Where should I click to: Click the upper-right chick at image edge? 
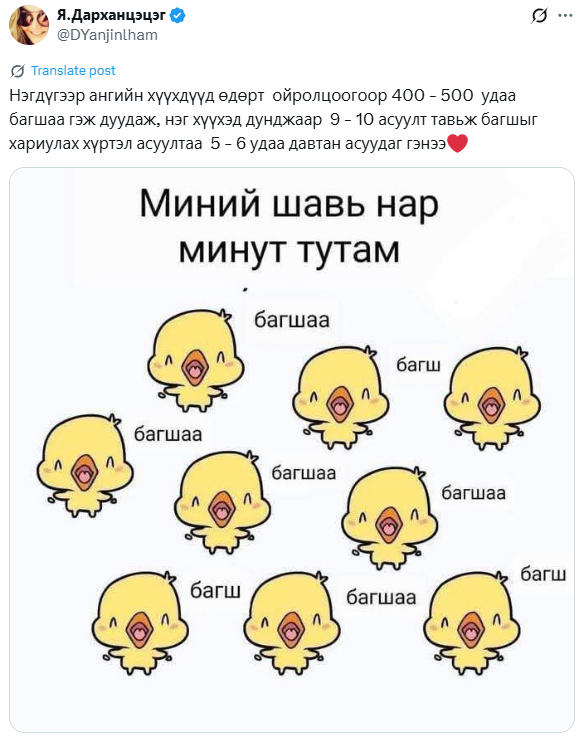coord(492,398)
